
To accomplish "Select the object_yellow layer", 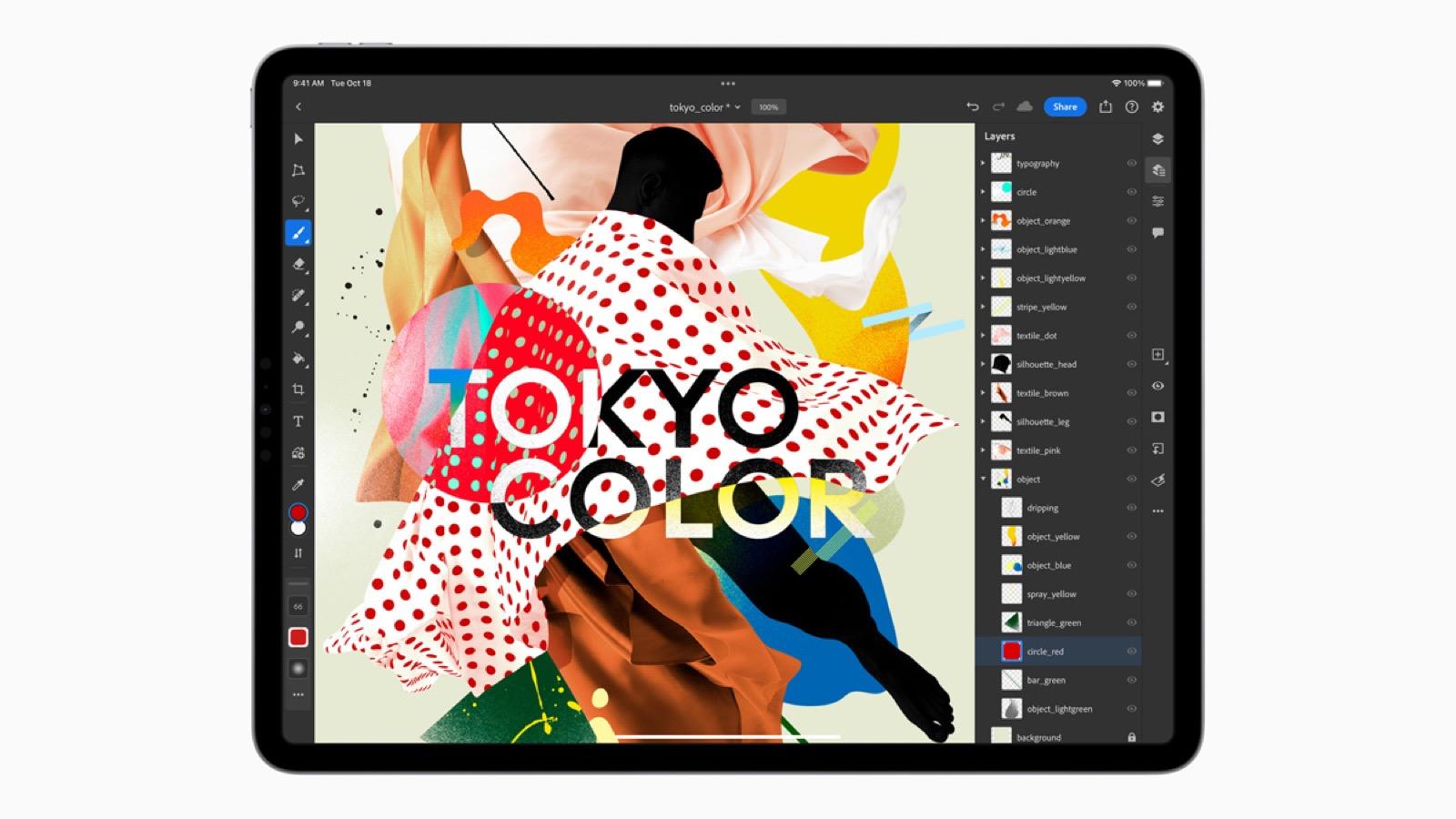I will pos(1058,537).
